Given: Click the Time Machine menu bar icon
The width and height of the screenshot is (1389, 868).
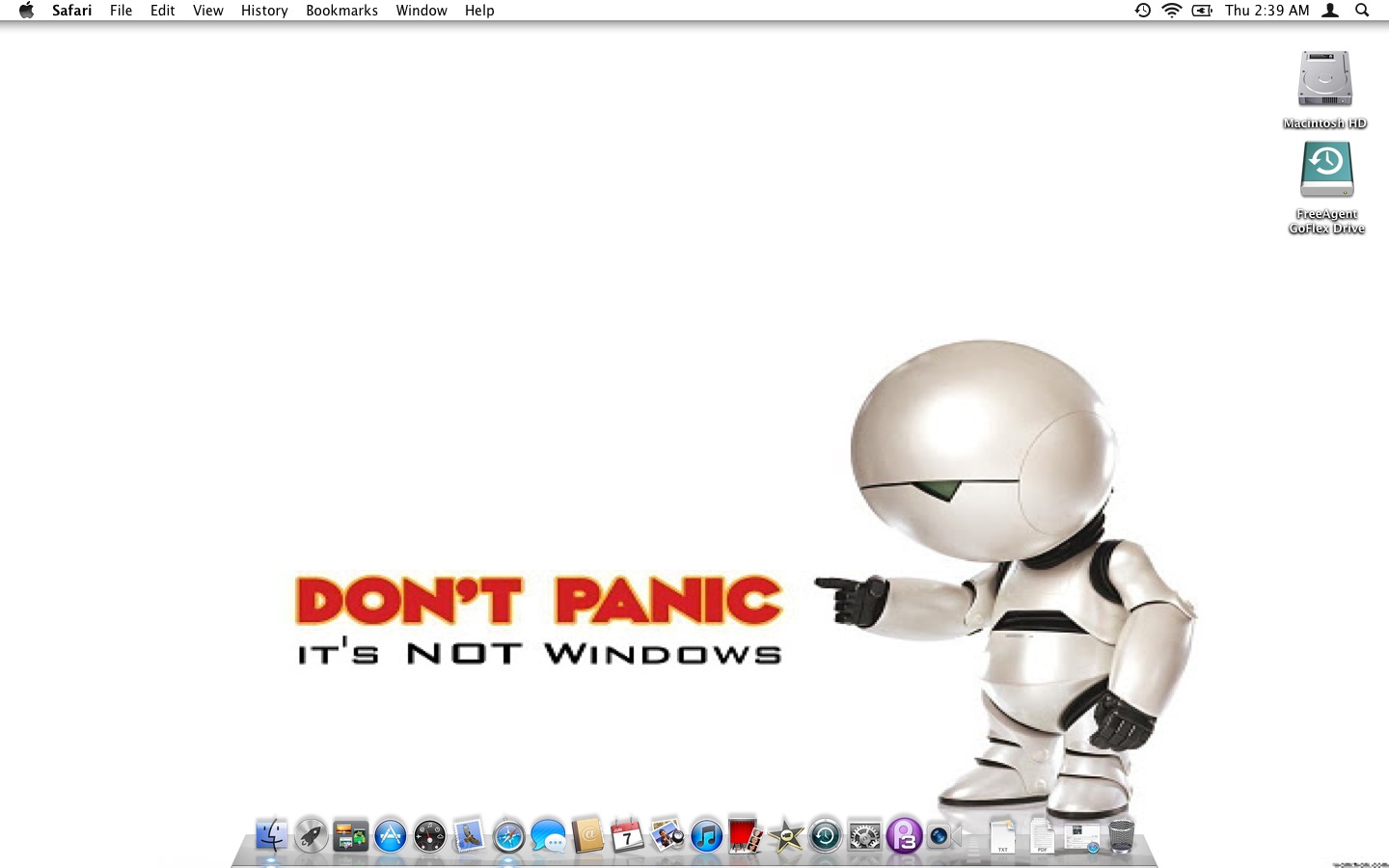Looking at the screenshot, I should (1142, 11).
